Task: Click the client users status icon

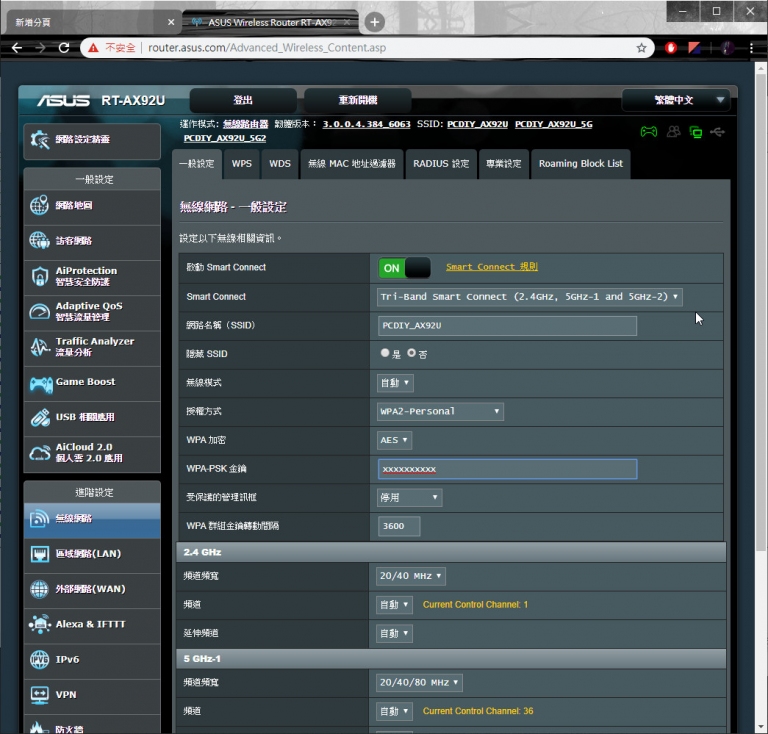Action: click(x=674, y=132)
